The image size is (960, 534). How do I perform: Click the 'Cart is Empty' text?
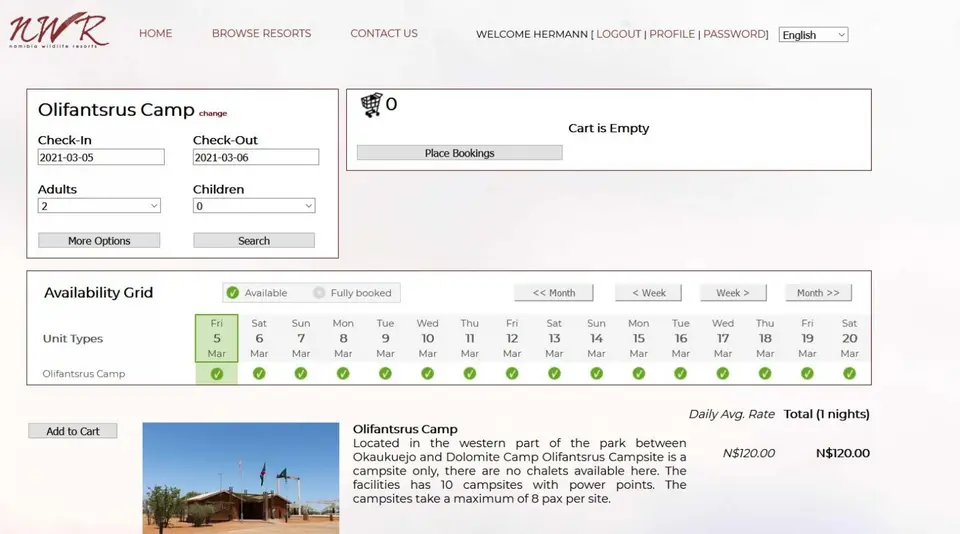pyautogui.click(x=609, y=128)
